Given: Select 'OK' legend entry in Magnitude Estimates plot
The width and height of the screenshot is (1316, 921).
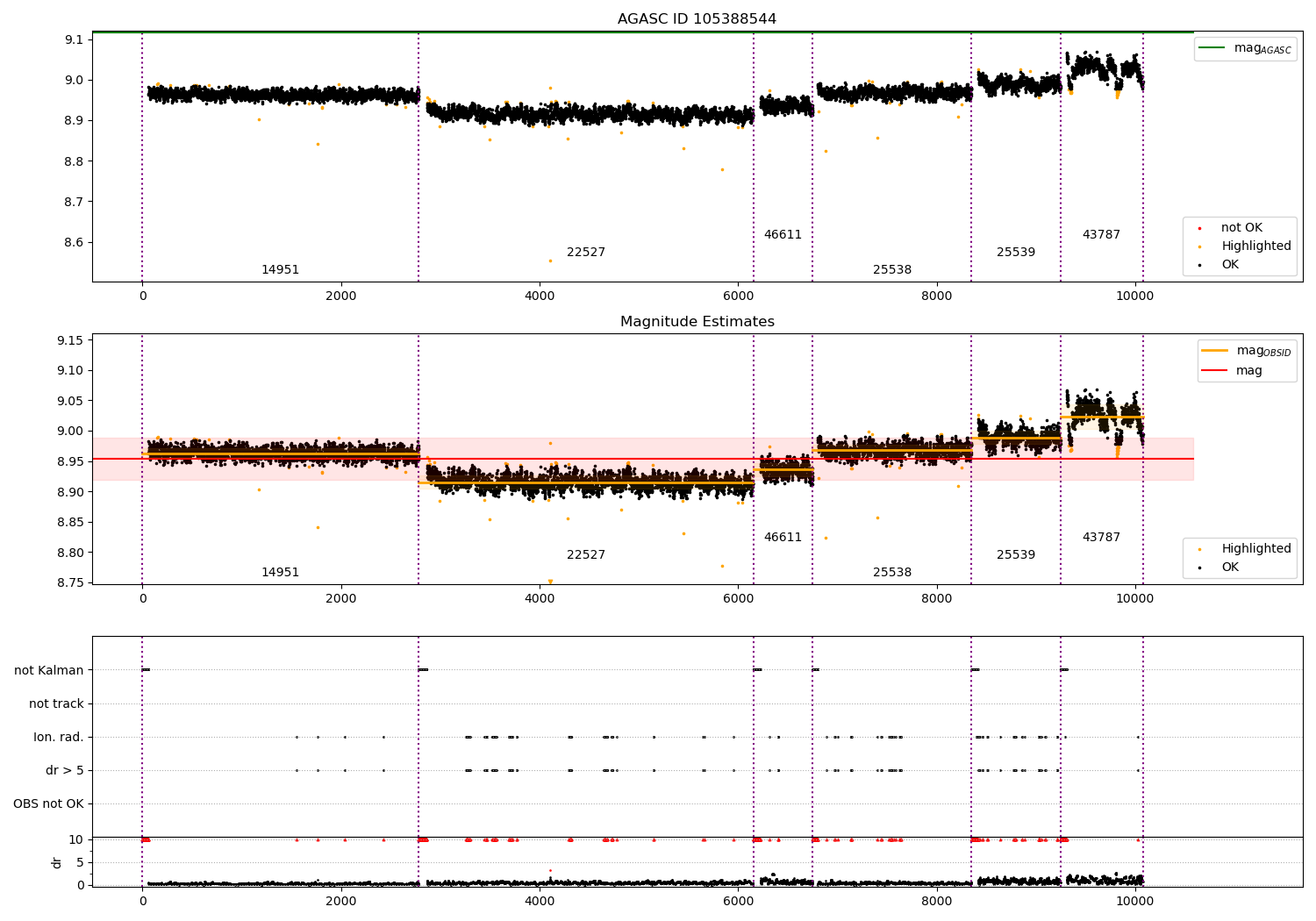Looking at the screenshot, I should tap(1230, 568).
